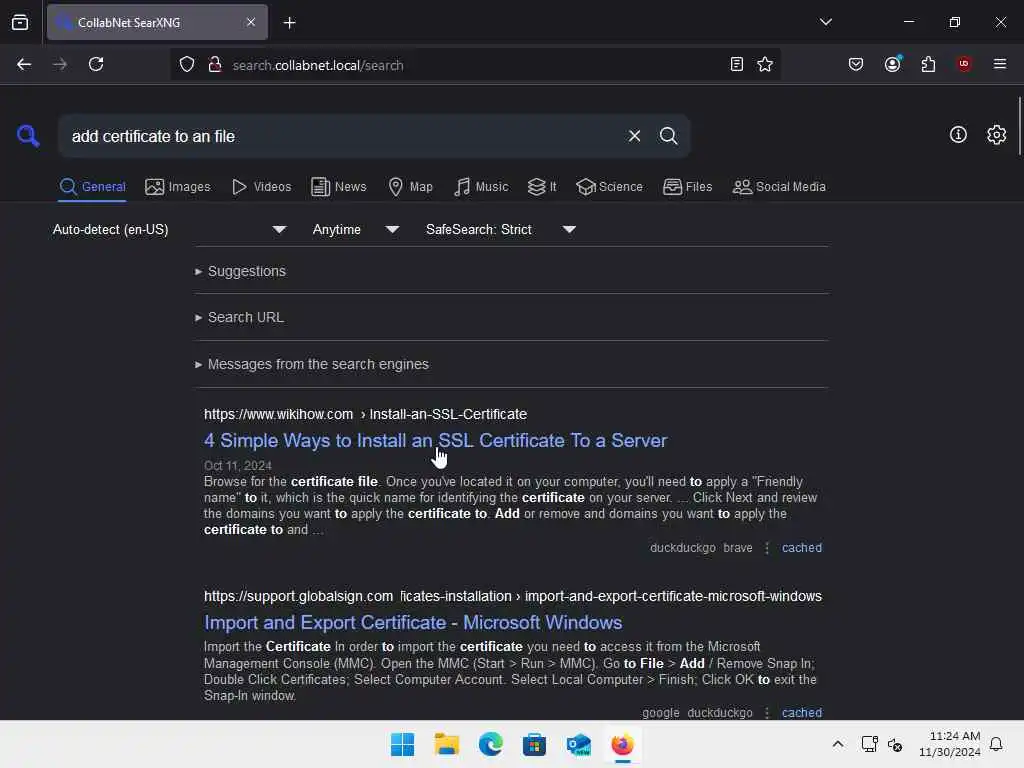Toggle reader view icon
Screen dimensions: 1024x768
(x=737, y=64)
